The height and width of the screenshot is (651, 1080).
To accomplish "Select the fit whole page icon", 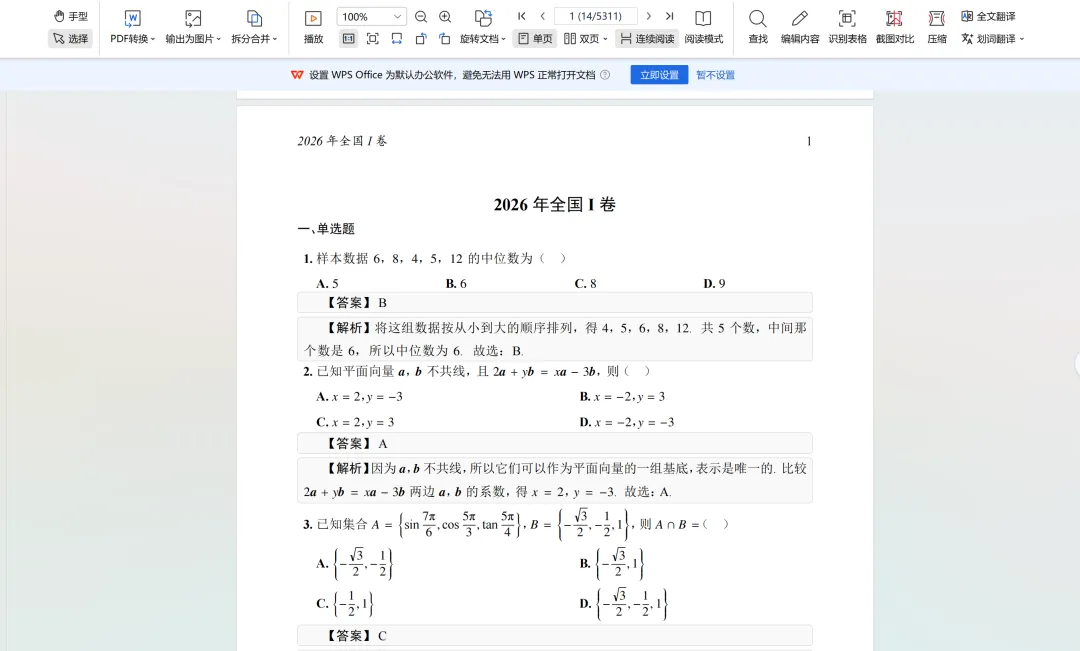I will [373, 39].
